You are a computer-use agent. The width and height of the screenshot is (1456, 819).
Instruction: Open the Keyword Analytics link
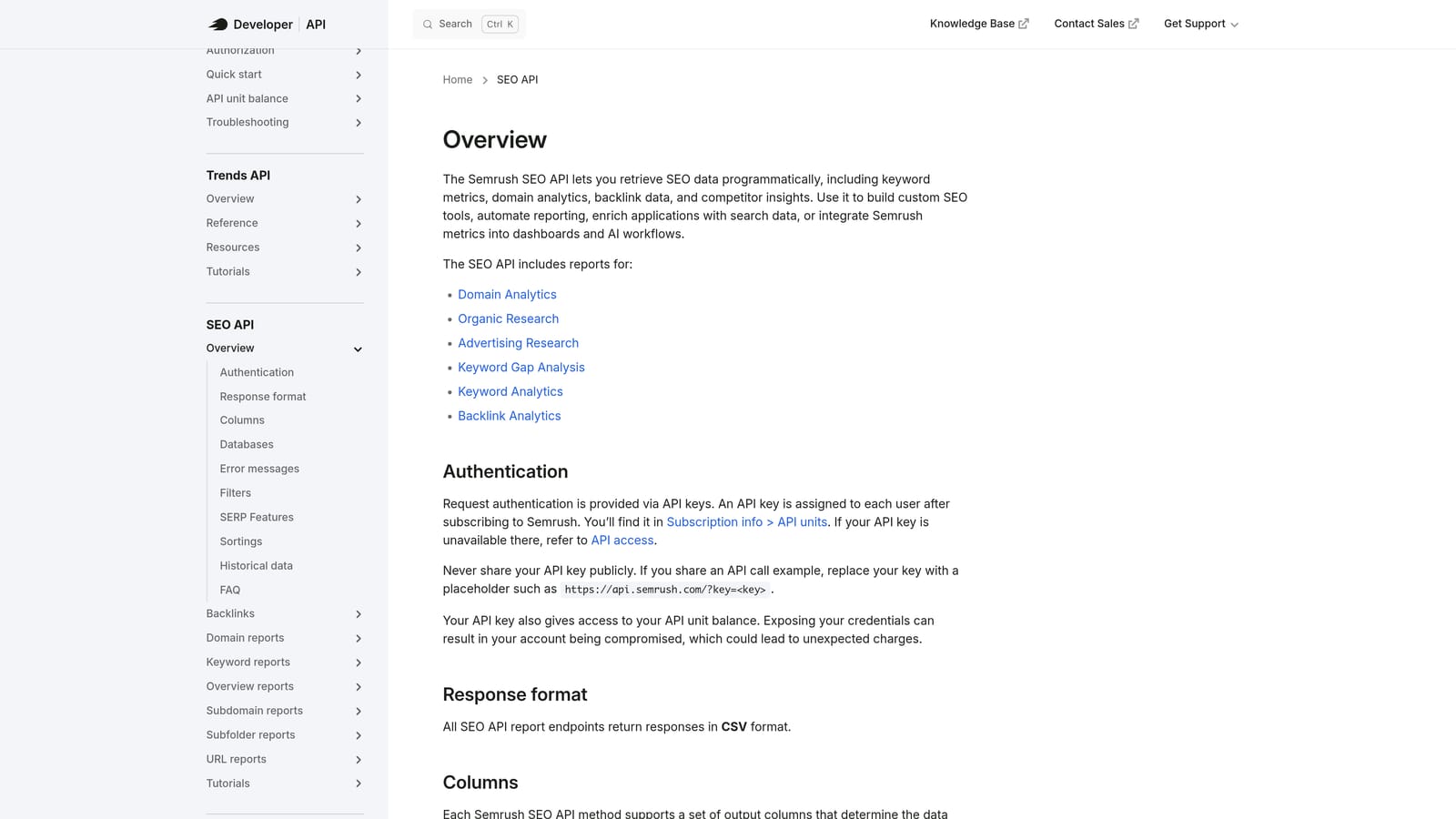pyautogui.click(x=511, y=391)
